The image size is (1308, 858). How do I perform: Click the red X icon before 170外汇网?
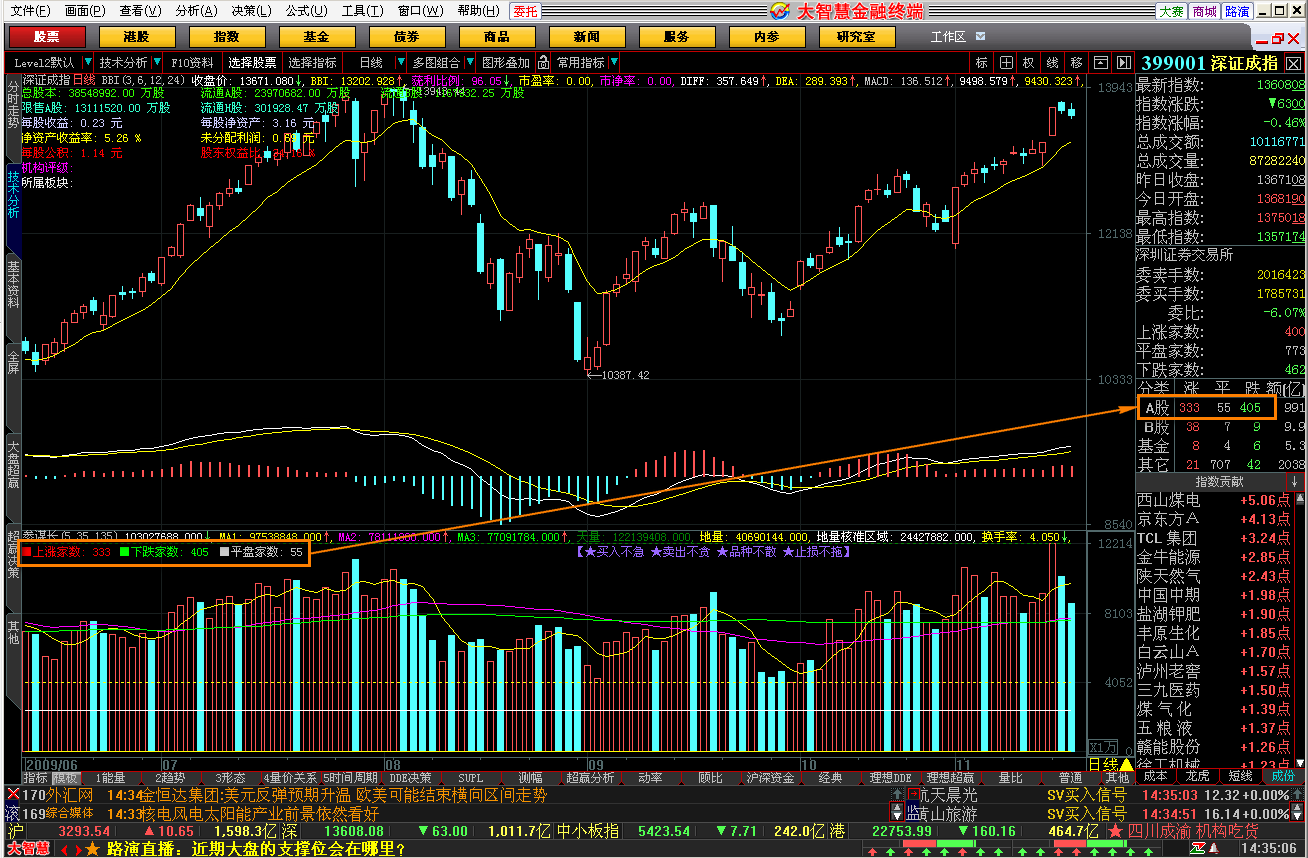13,795
